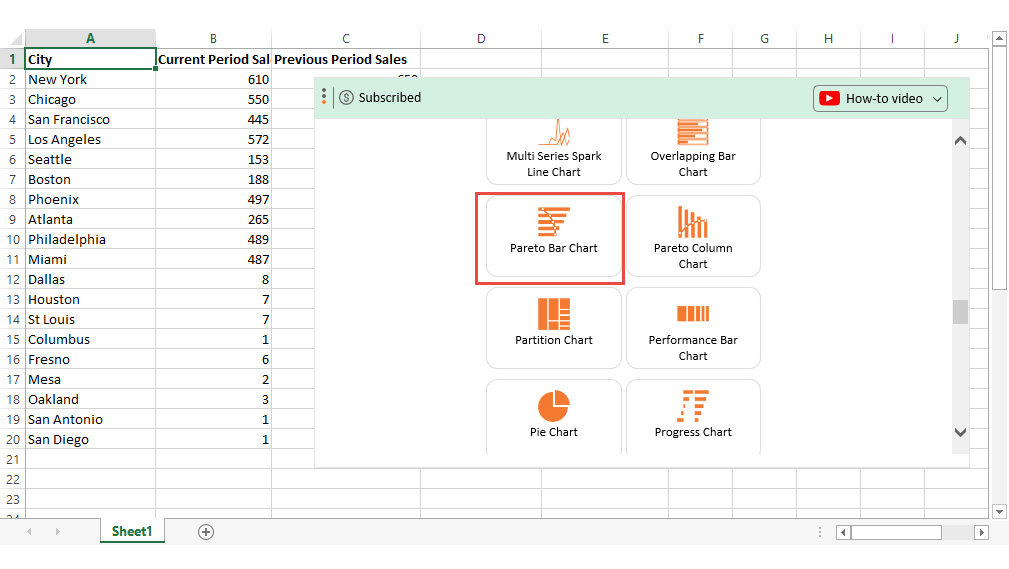Add a new sheet with plus icon
The width and height of the screenshot is (1009, 569).
pyautogui.click(x=206, y=532)
